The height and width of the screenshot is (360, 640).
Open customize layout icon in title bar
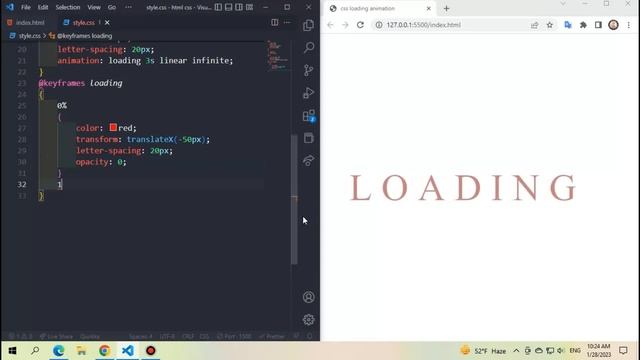[249, 7]
